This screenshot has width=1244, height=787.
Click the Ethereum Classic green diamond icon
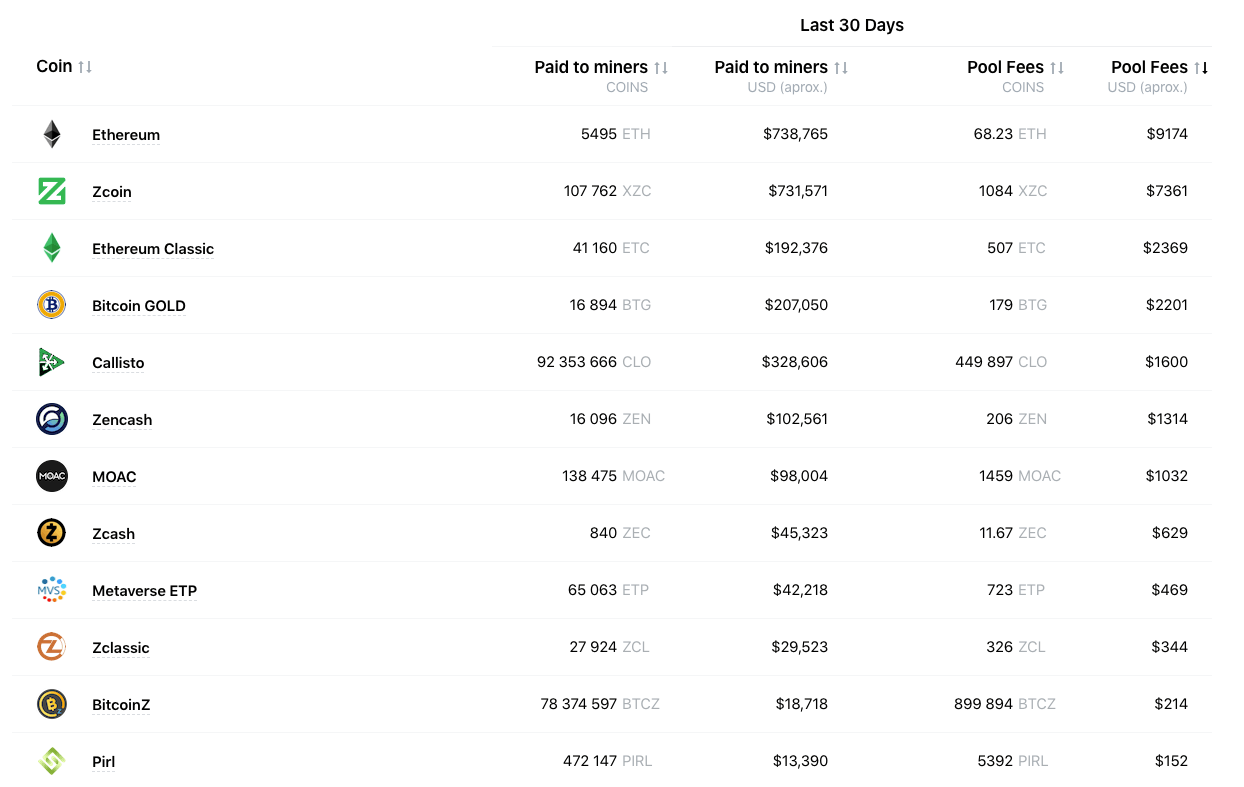coord(52,248)
